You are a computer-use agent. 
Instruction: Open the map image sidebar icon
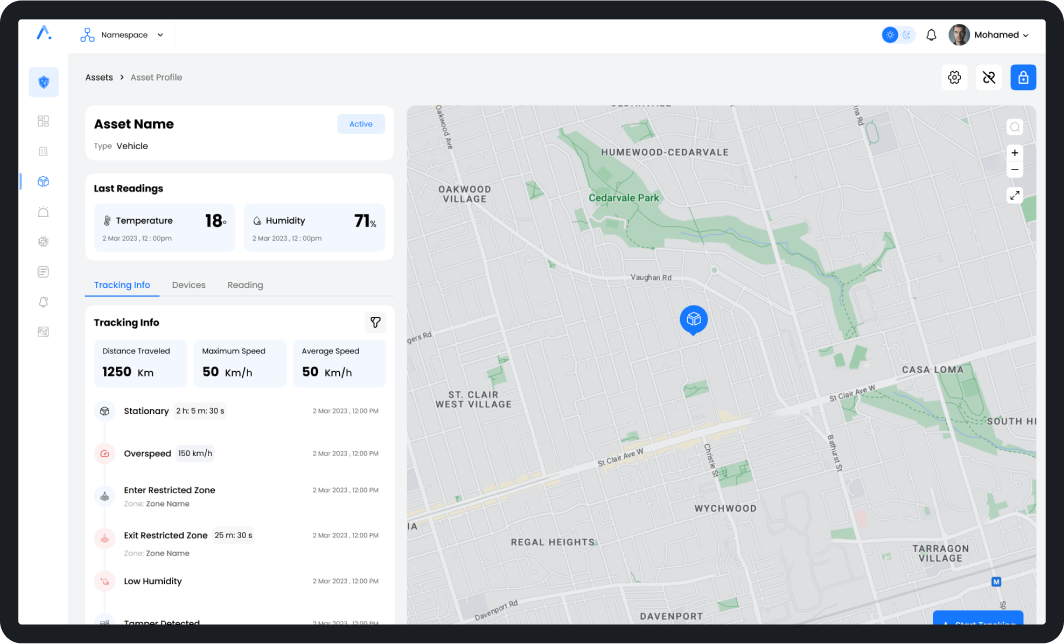(43, 332)
